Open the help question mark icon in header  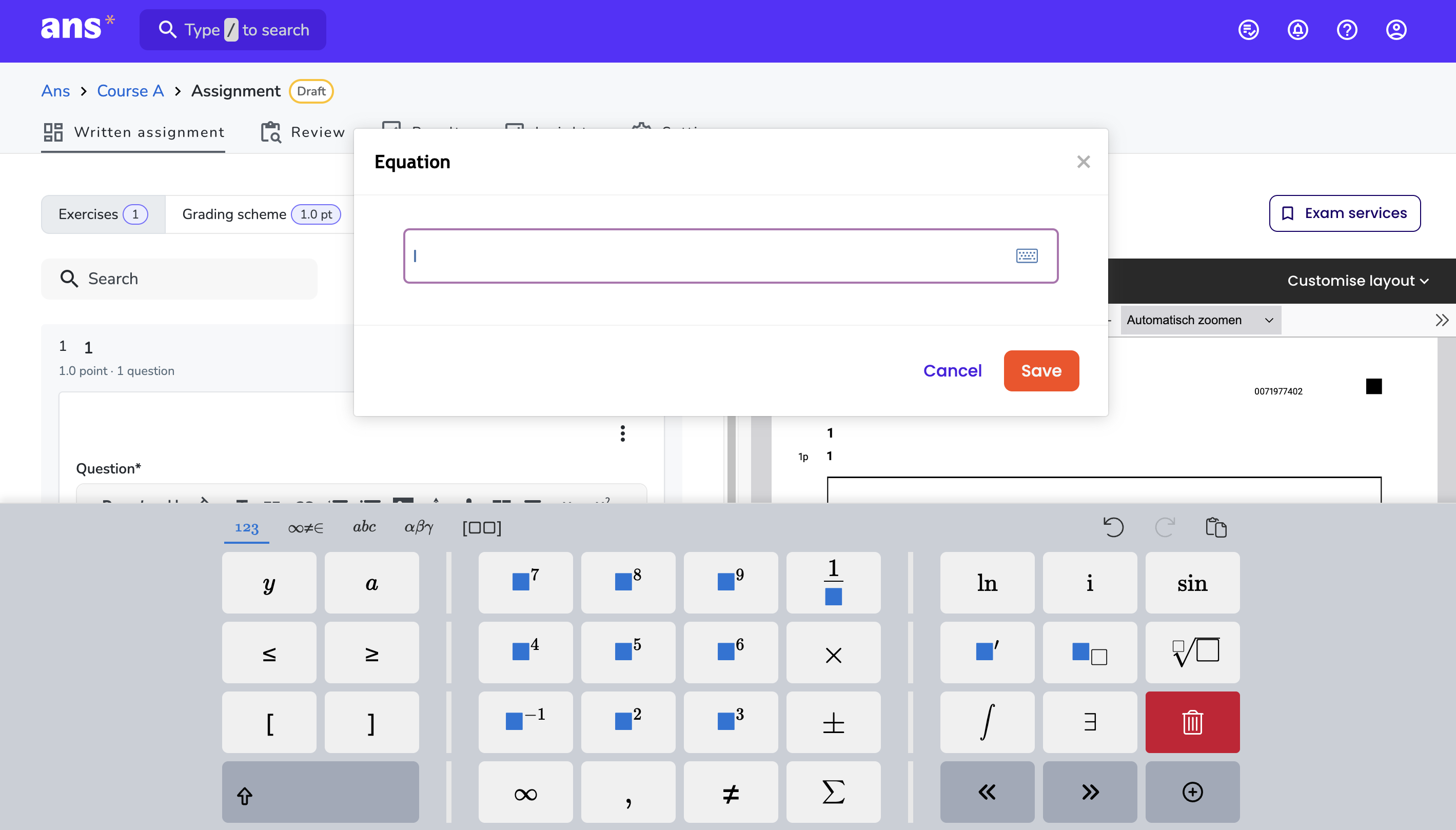(x=1347, y=30)
